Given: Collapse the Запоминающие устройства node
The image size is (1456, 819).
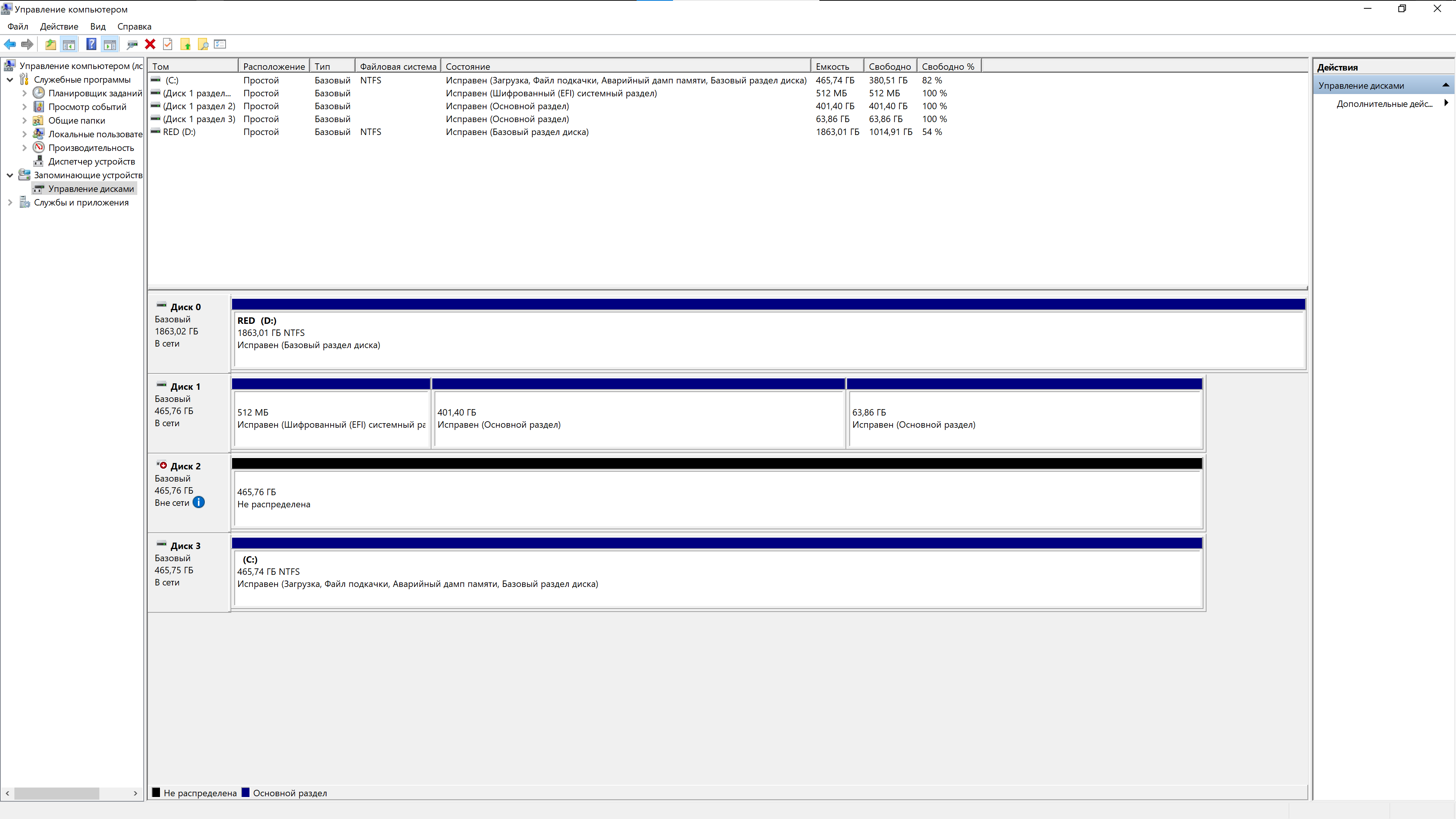Looking at the screenshot, I should 9,175.
